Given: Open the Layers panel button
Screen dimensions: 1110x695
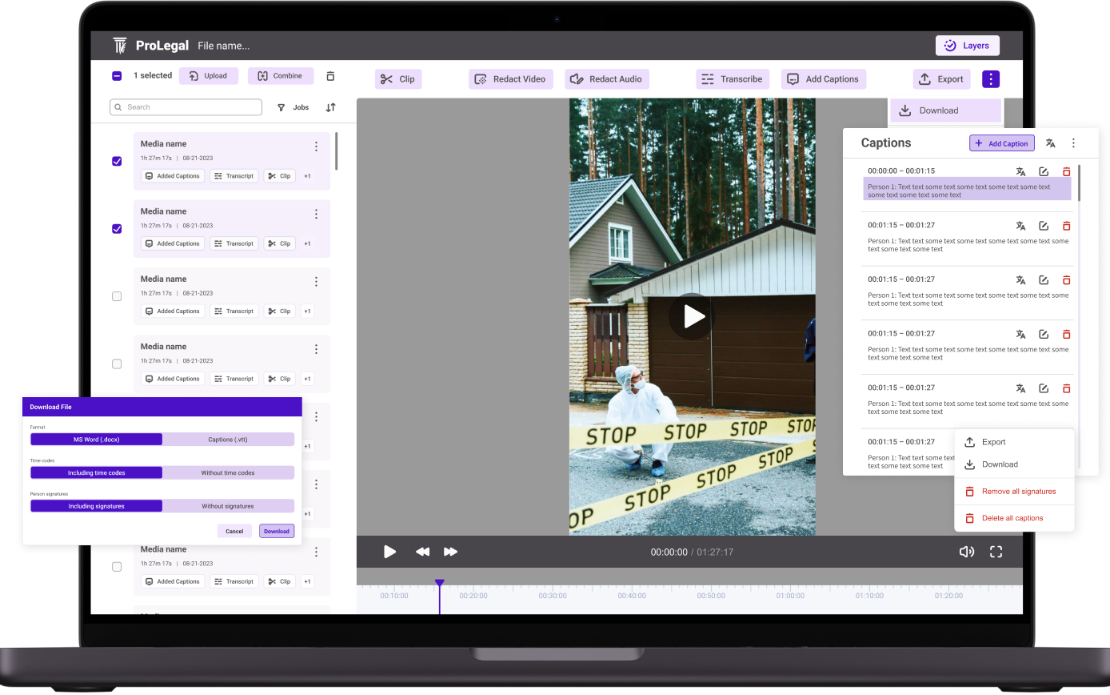Looking at the screenshot, I should pos(967,45).
